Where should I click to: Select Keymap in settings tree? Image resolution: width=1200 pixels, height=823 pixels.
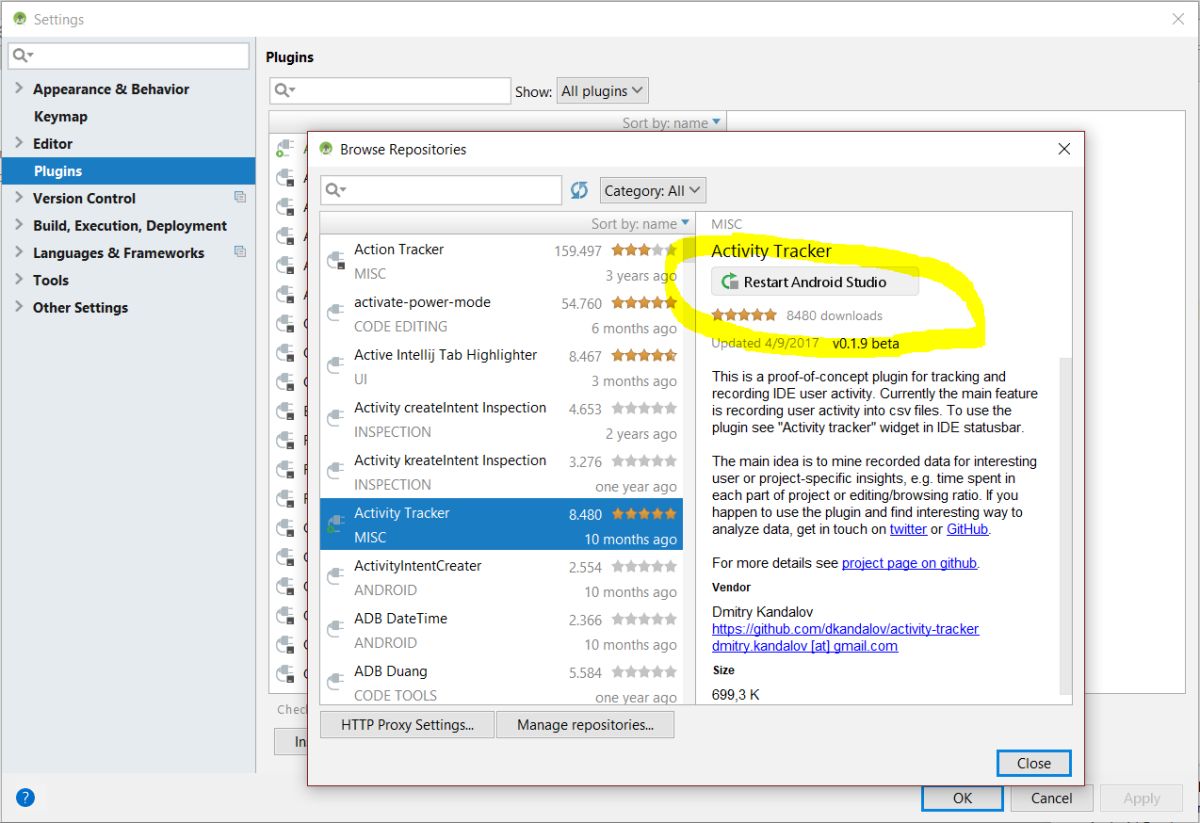(x=60, y=116)
